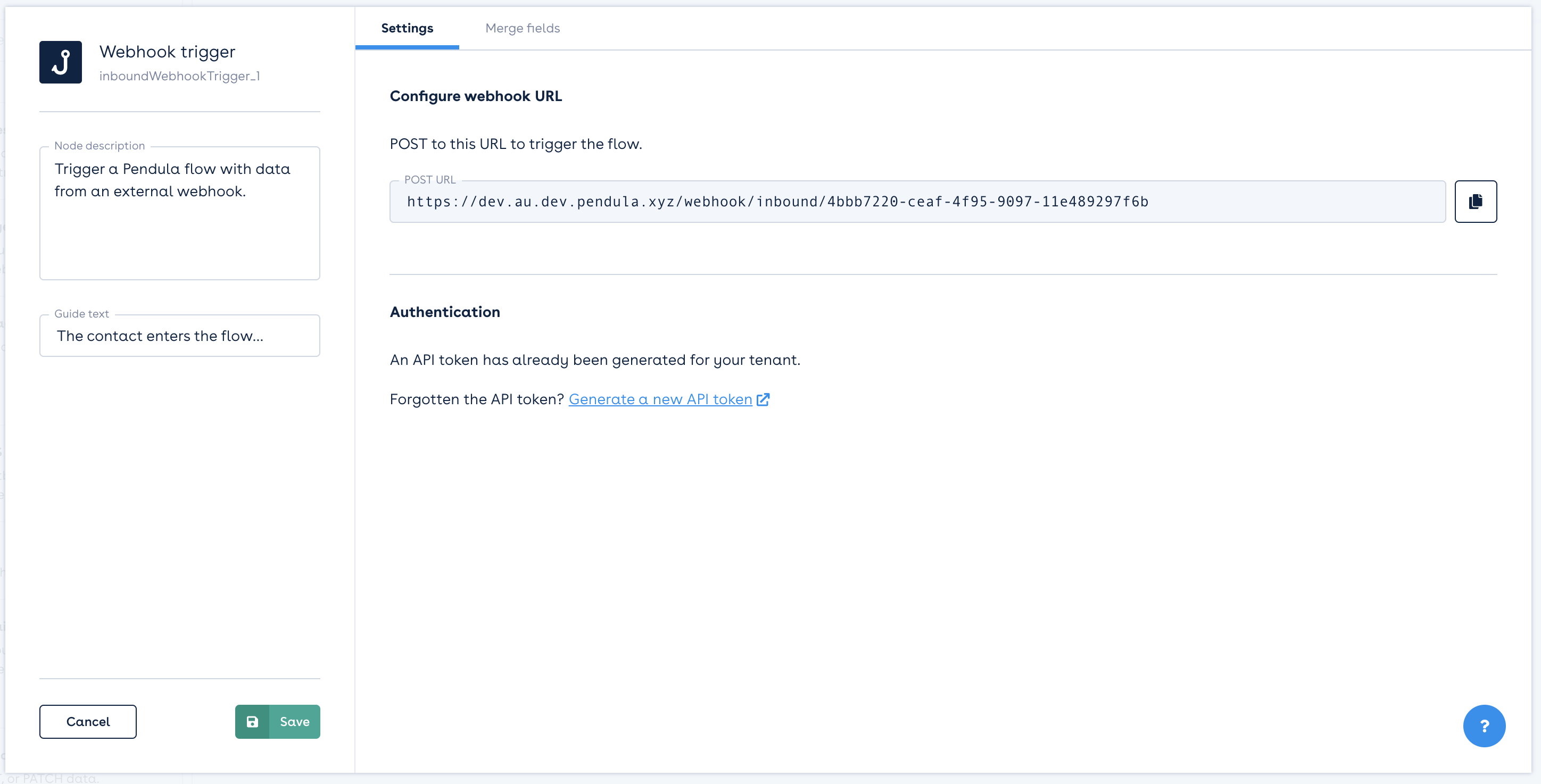Click the Save button label
Viewport: 1541px width, 784px height.
pyautogui.click(x=294, y=721)
